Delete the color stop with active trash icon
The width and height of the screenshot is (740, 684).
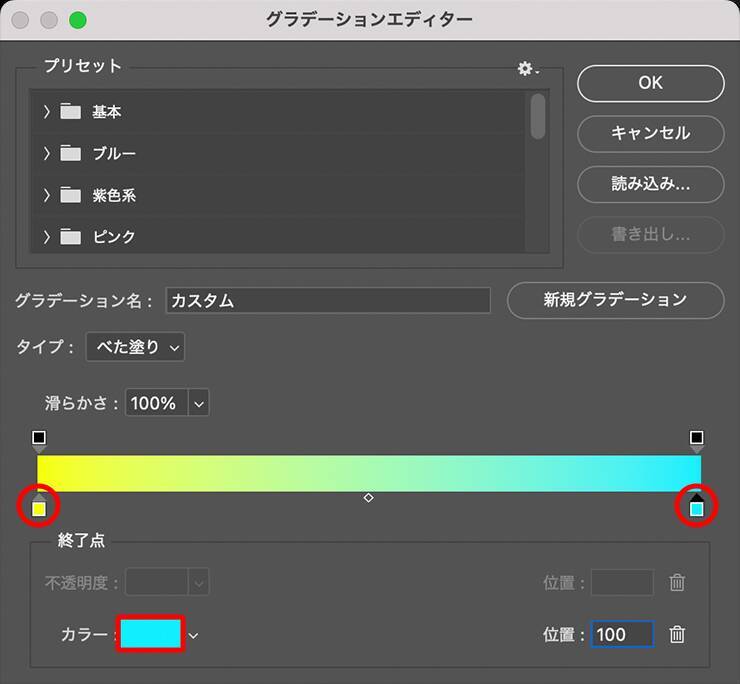click(677, 634)
